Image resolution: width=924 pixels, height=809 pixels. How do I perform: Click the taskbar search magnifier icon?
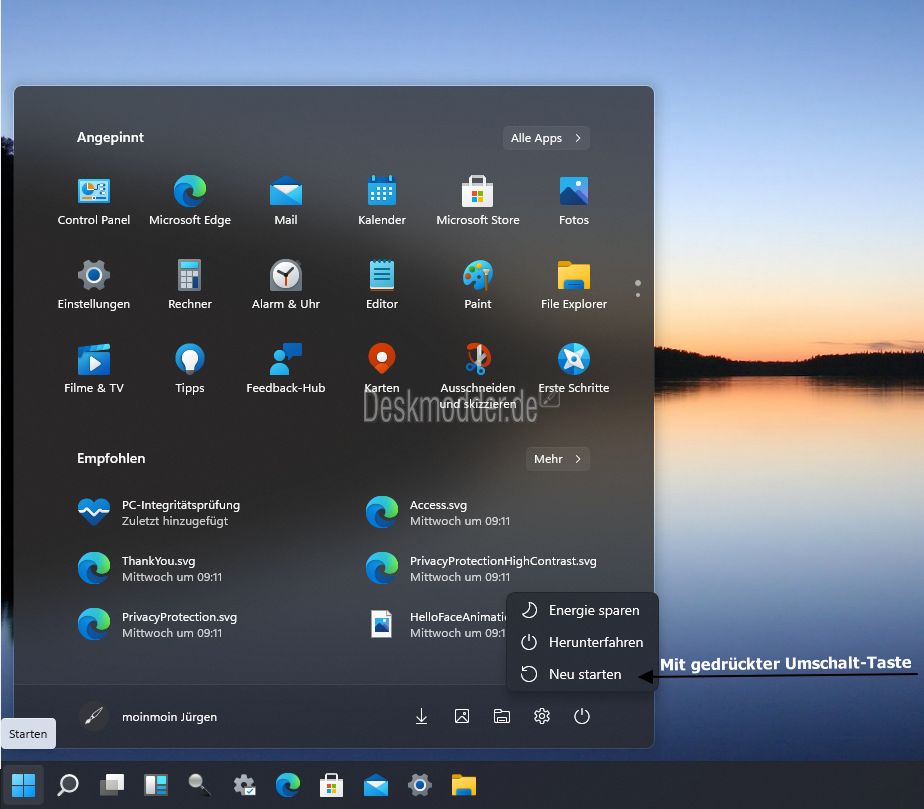tap(68, 785)
